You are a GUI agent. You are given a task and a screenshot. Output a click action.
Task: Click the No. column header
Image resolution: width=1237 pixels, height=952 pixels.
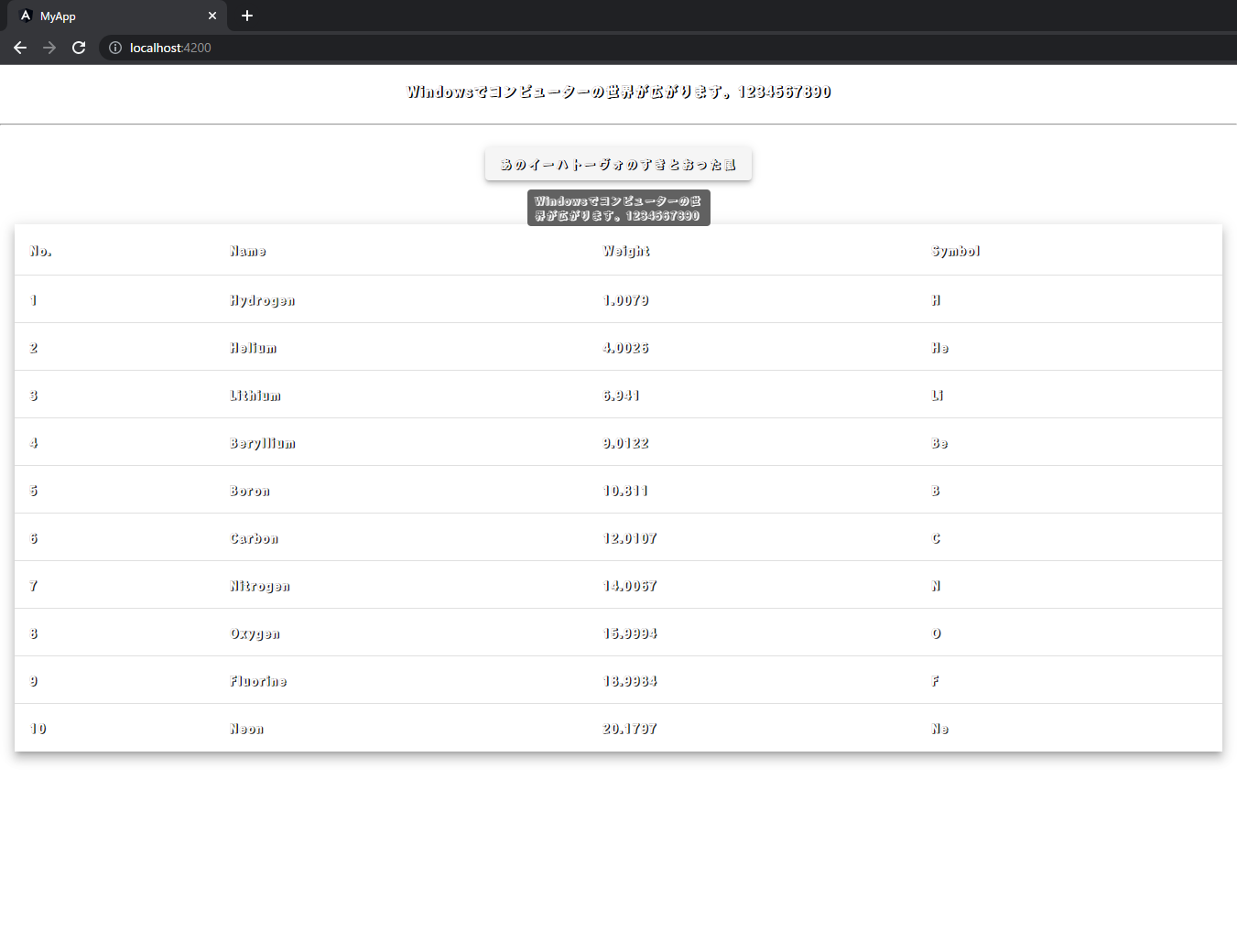pos(41,251)
